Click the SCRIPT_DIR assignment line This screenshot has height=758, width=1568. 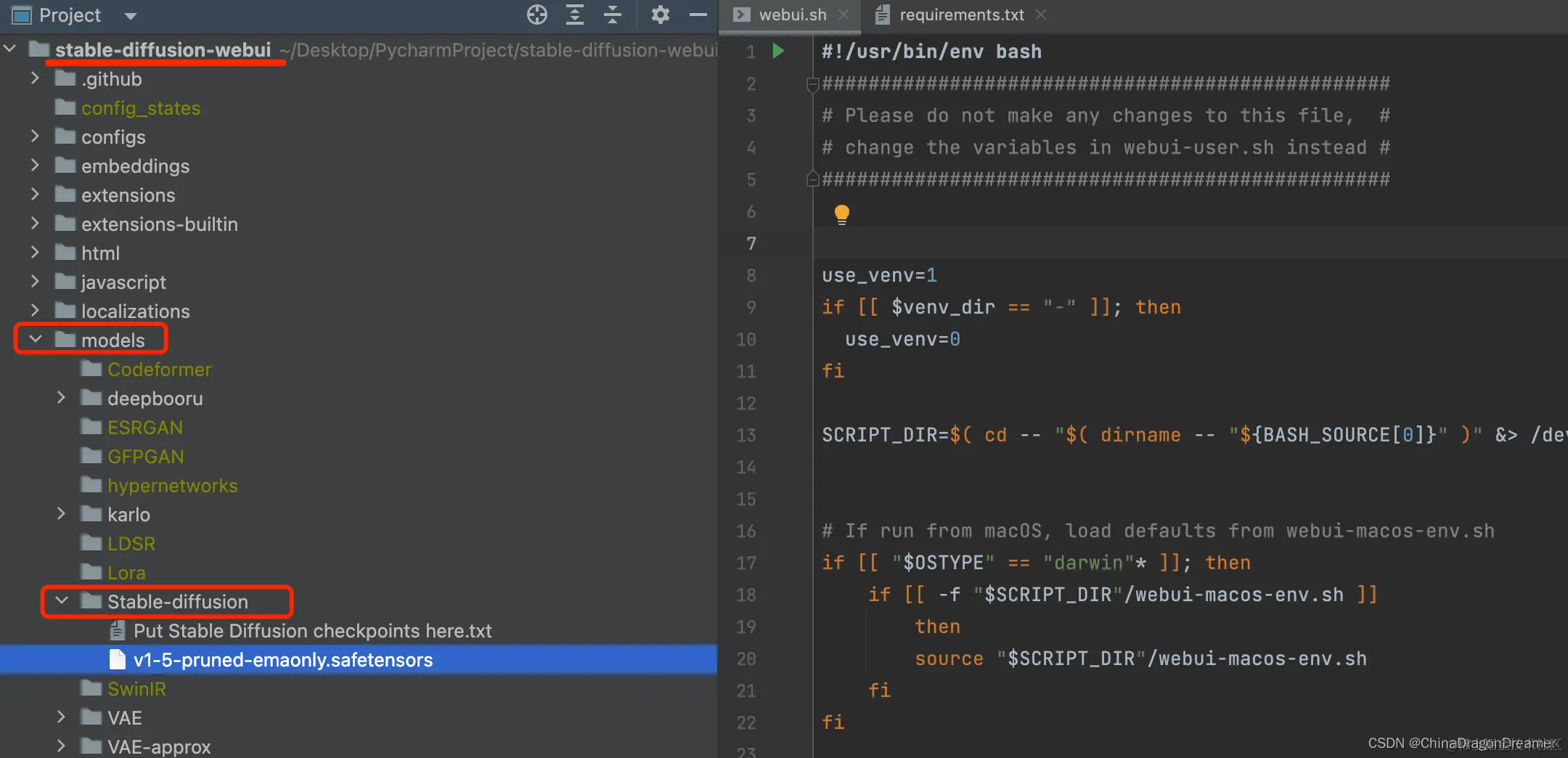[x=1193, y=435]
